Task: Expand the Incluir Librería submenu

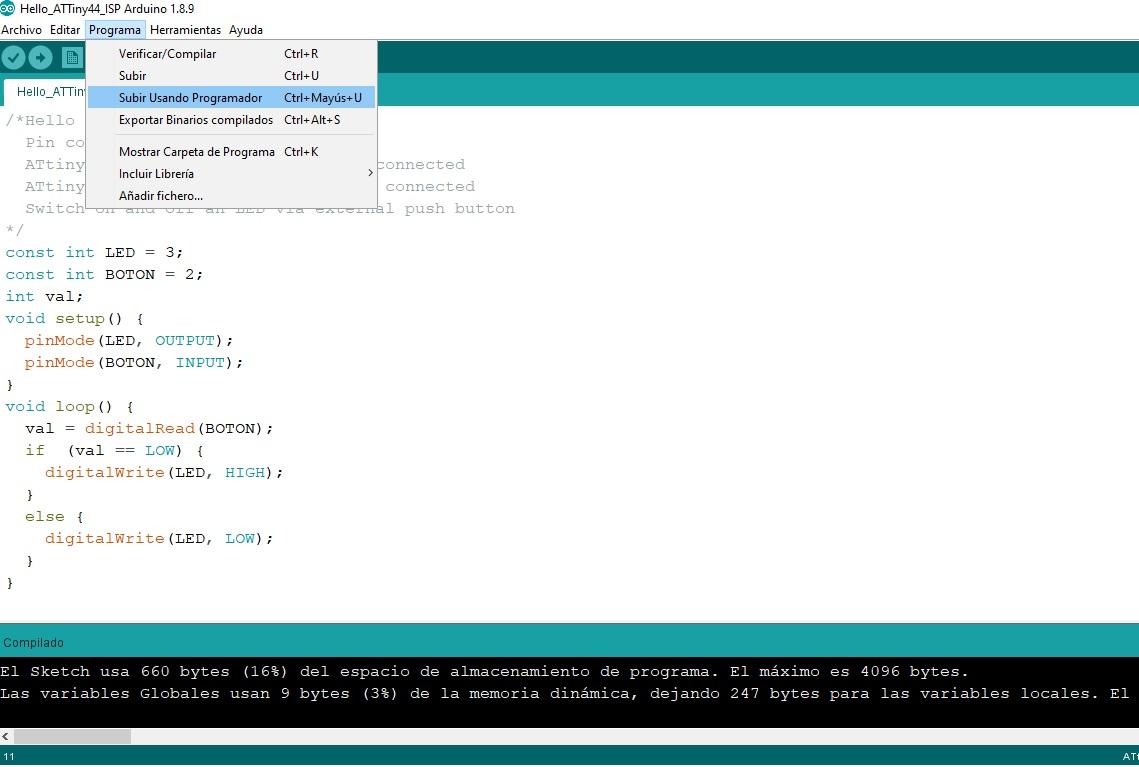Action: [156, 174]
